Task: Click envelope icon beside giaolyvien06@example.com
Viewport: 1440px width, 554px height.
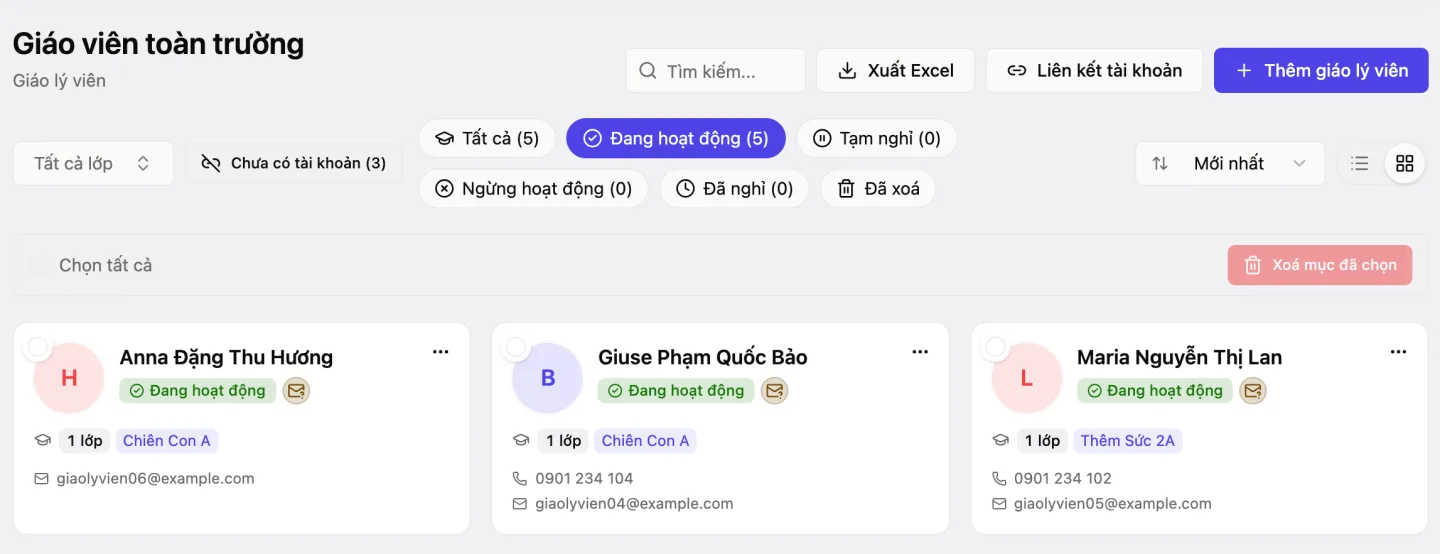Action: [41, 479]
